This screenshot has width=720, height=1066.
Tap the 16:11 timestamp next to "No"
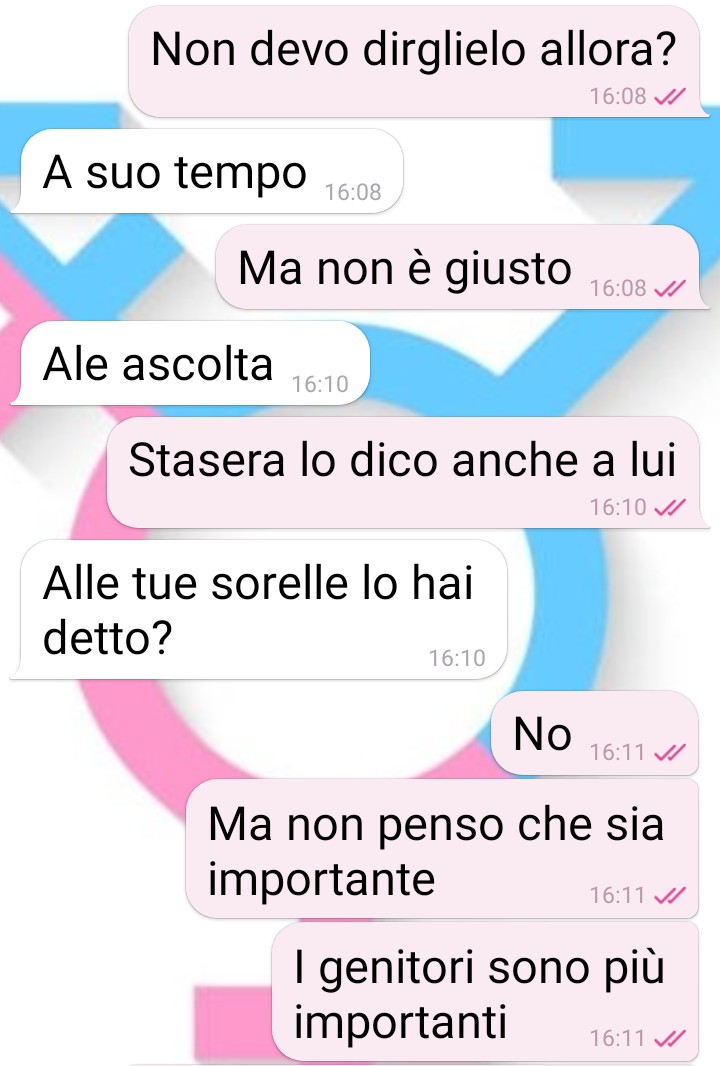point(617,753)
